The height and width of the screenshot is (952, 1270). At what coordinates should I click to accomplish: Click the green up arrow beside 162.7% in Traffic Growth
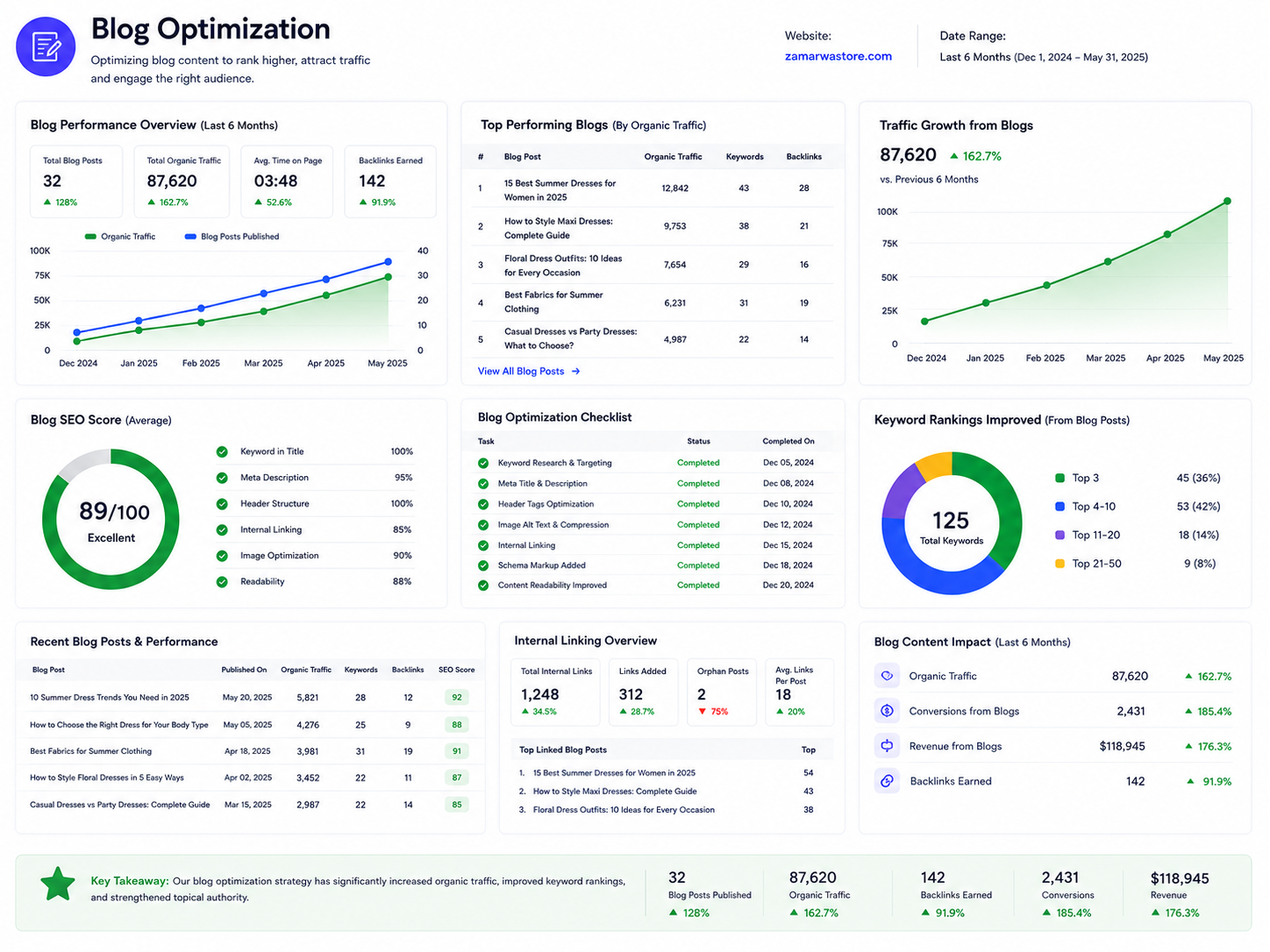[954, 156]
